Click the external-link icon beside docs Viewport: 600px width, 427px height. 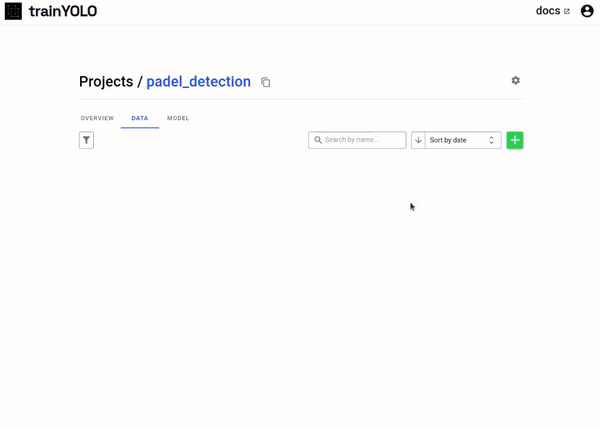tap(567, 11)
